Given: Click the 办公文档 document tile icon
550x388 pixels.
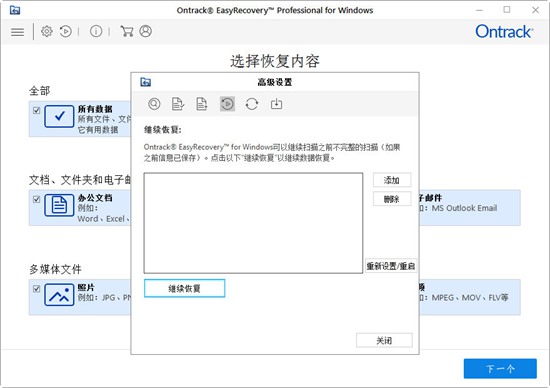Looking at the screenshot, I should click(59, 205).
